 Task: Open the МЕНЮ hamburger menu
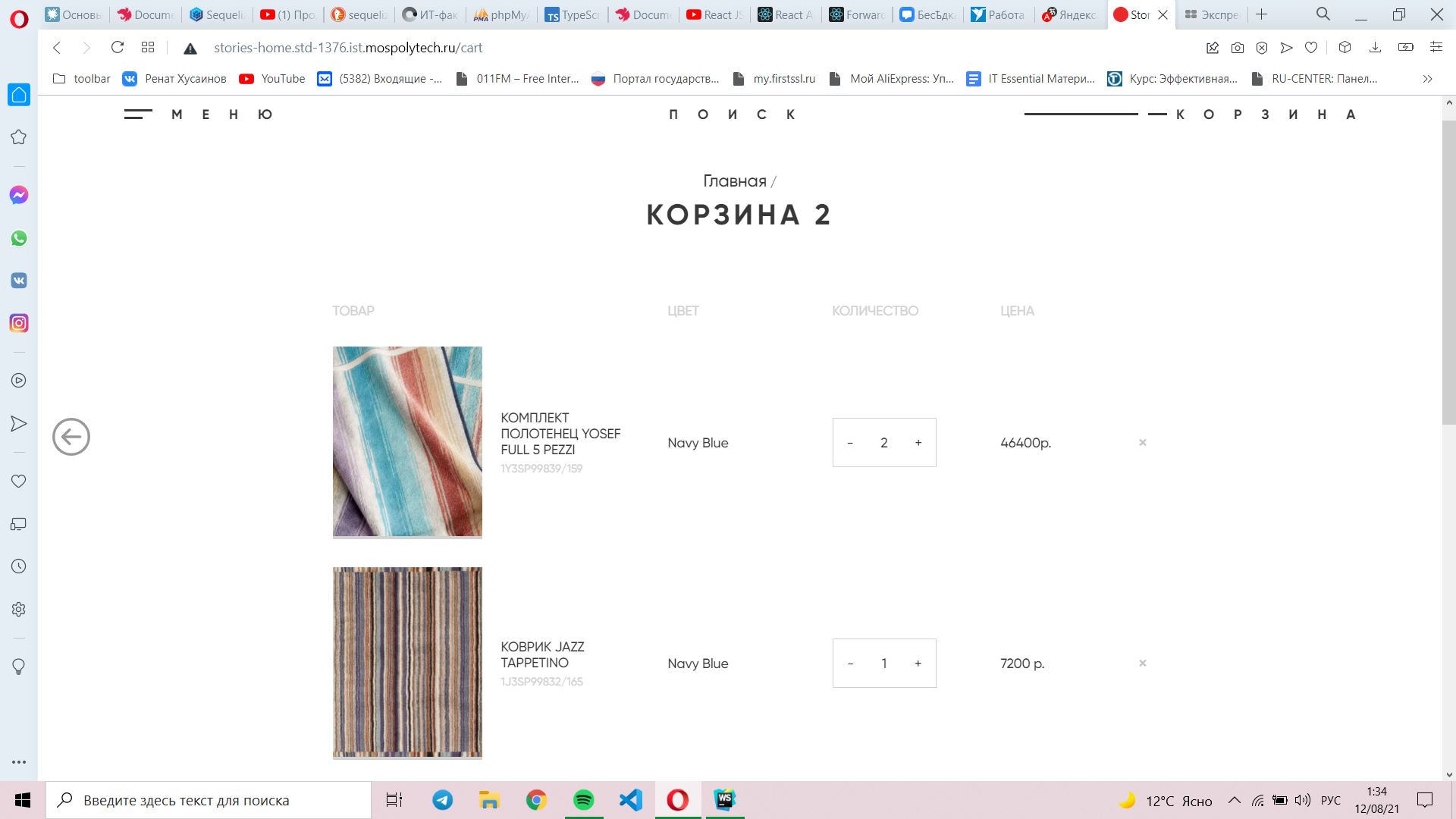point(199,115)
